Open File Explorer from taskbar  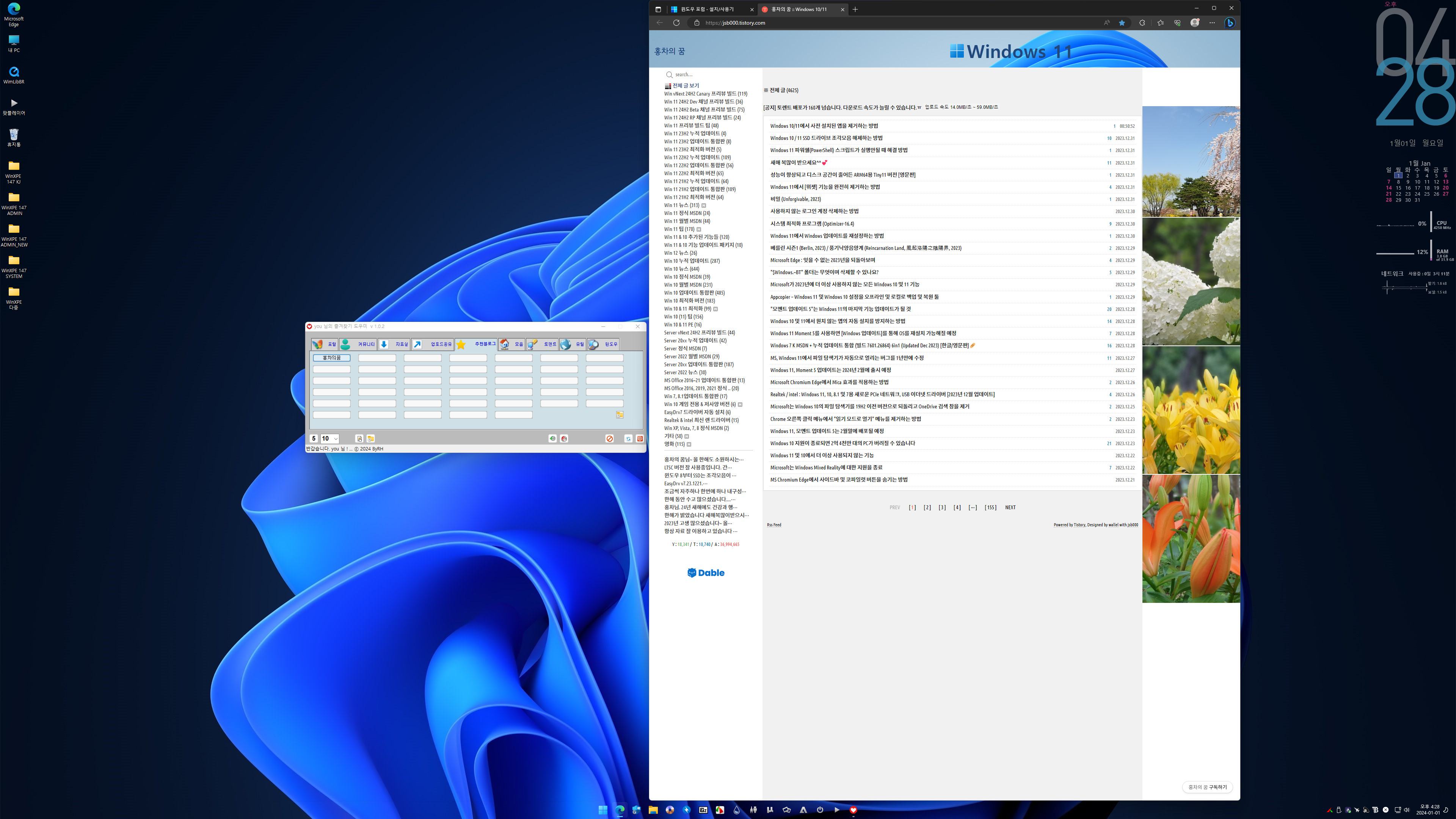[x=653, y=810]
